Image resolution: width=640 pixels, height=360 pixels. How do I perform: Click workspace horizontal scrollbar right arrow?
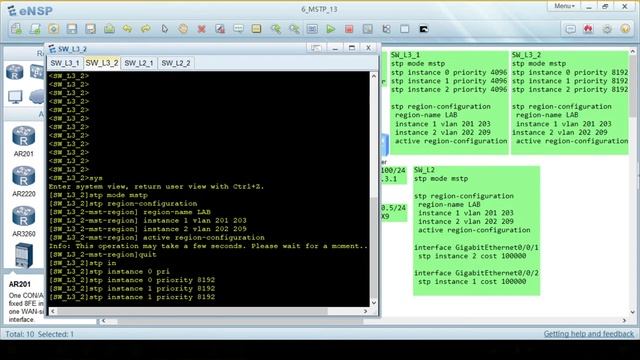point(624,320)
